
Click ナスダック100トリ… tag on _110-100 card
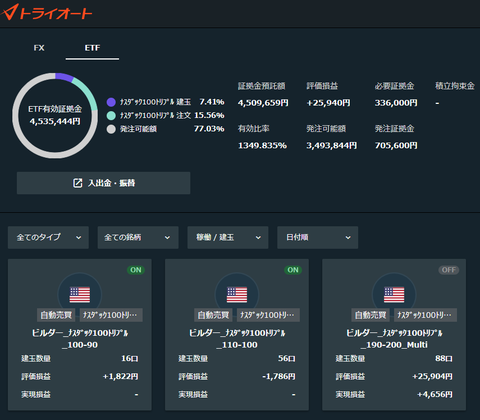(x=268, y=315)
